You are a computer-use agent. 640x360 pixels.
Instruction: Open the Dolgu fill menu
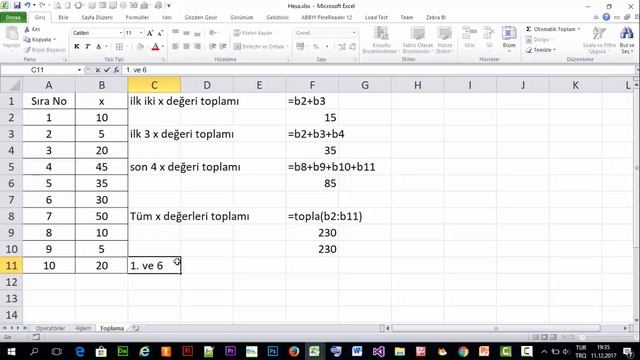(x=538, y=40)
